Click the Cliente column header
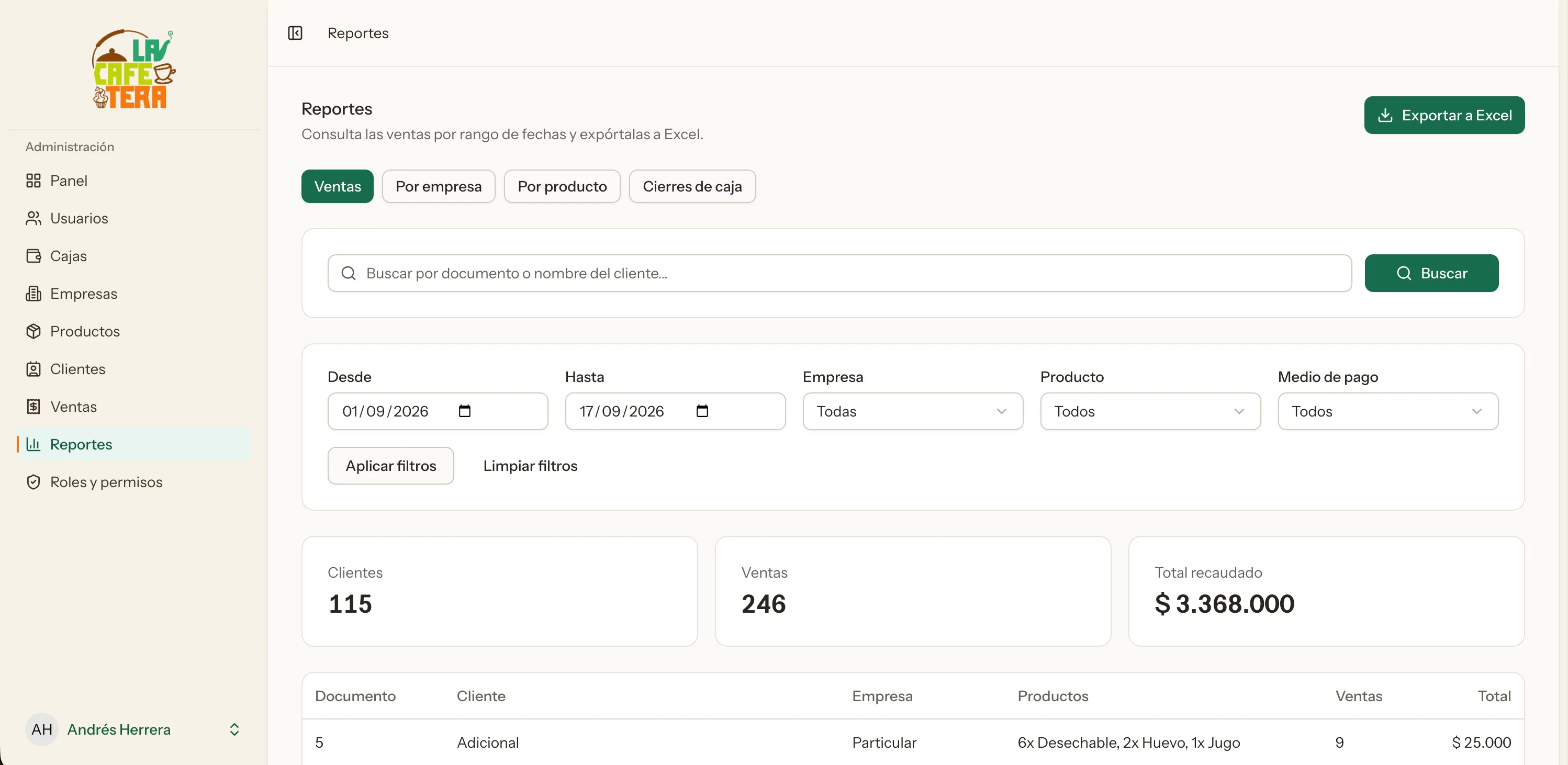The image size is (1568, 765). pos(481,695)
